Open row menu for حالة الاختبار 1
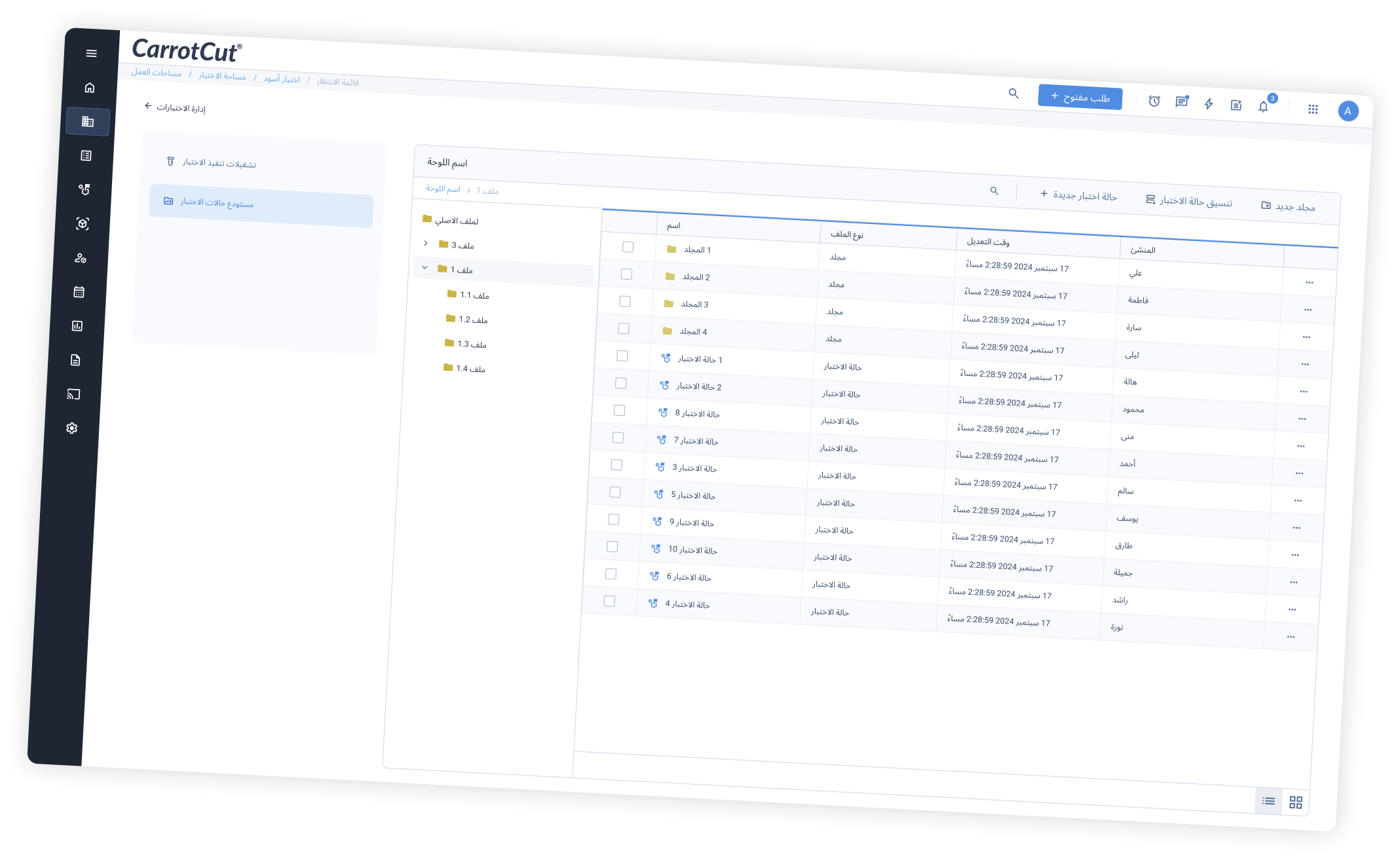The width and height of the screenshot is (1400, 858). click(x=1304, y=392)
